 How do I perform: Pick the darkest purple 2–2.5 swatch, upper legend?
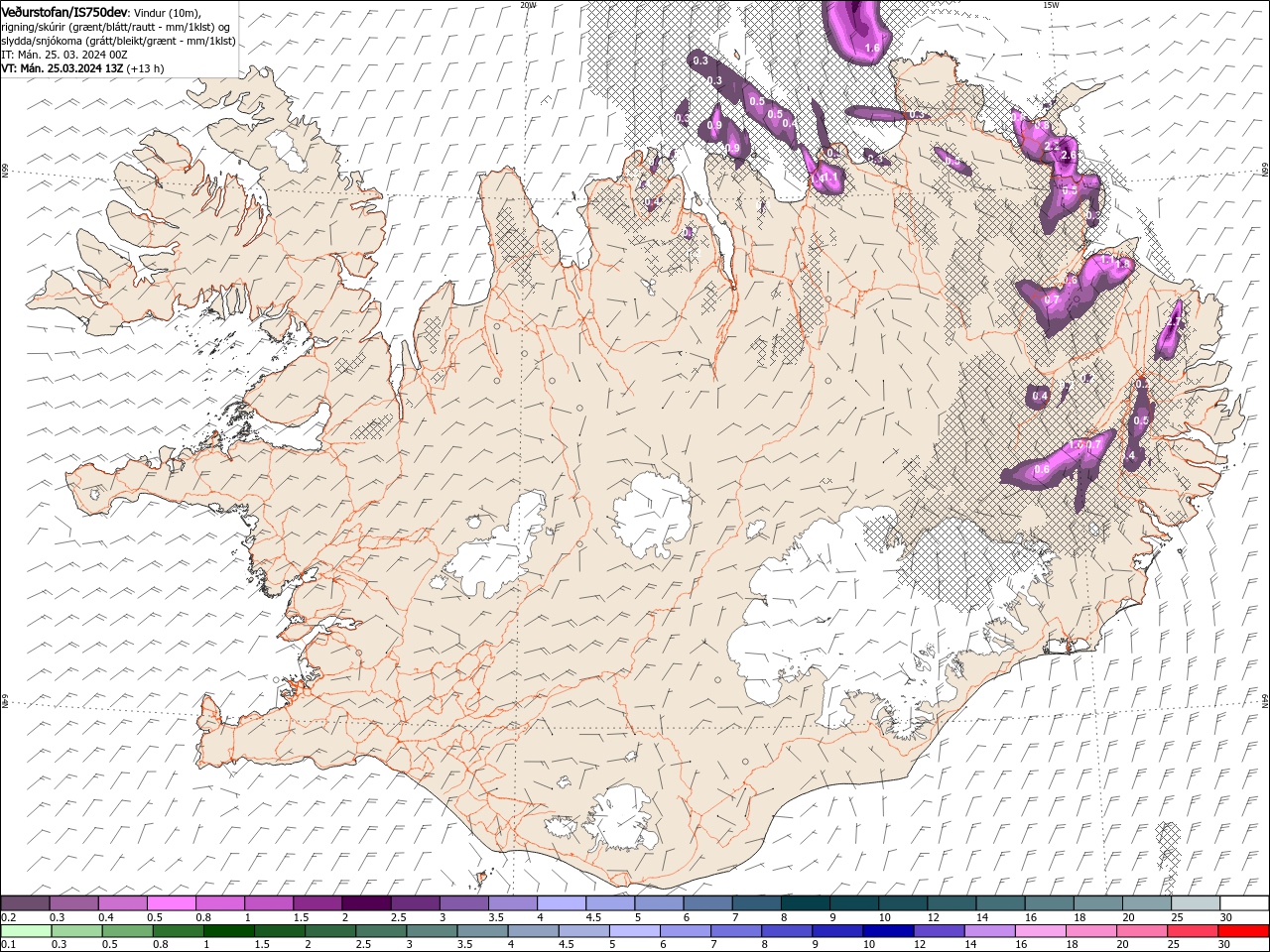pyautogui.click(x=366, y=903)
